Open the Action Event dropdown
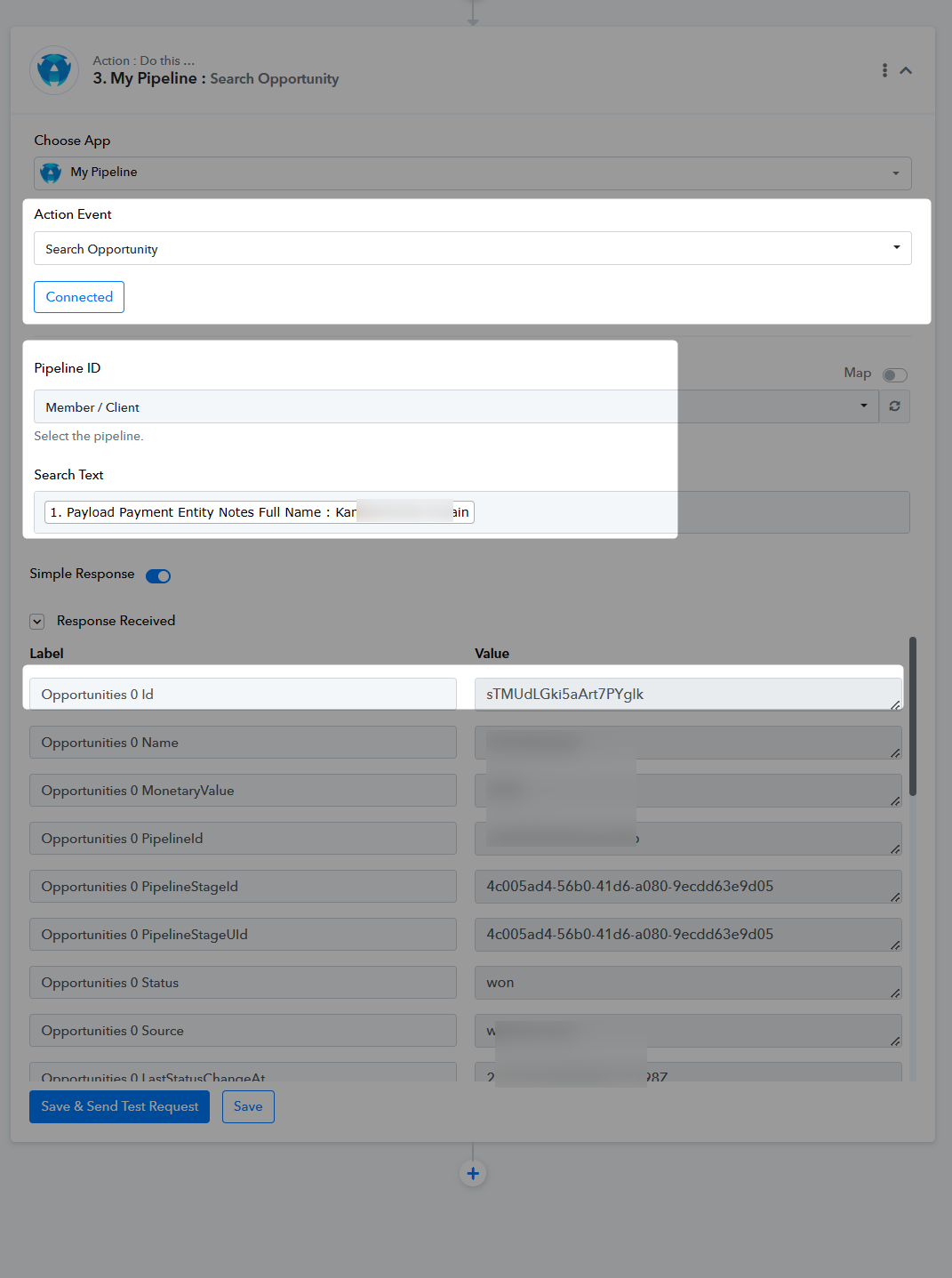952x1278 pixels. (473, 248)
